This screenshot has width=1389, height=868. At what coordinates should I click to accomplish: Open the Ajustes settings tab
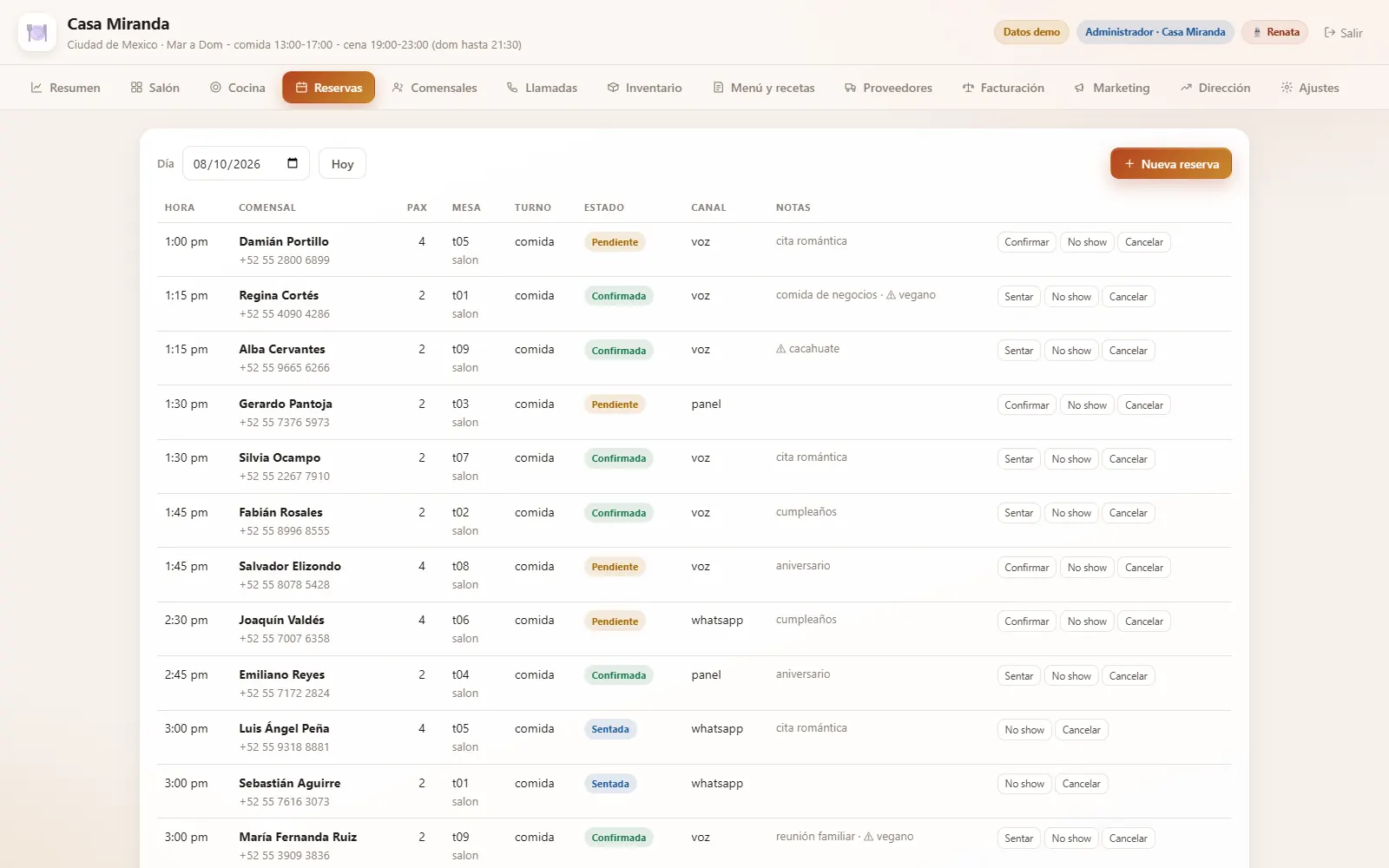(x=1310, y=88)
